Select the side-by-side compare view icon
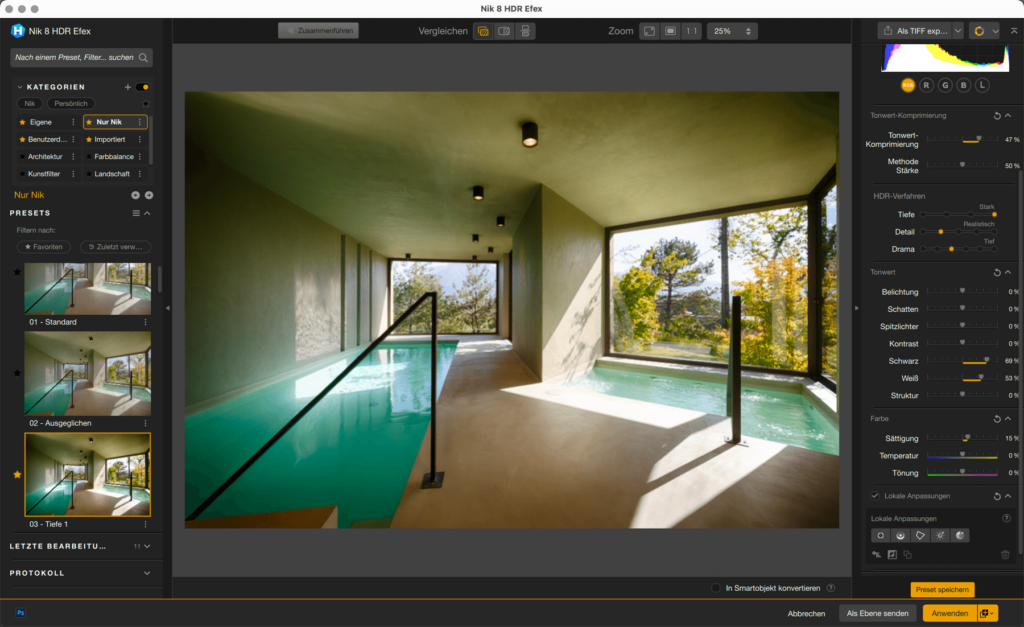This screenshot has width=1024, height=627. pos(525,31)
